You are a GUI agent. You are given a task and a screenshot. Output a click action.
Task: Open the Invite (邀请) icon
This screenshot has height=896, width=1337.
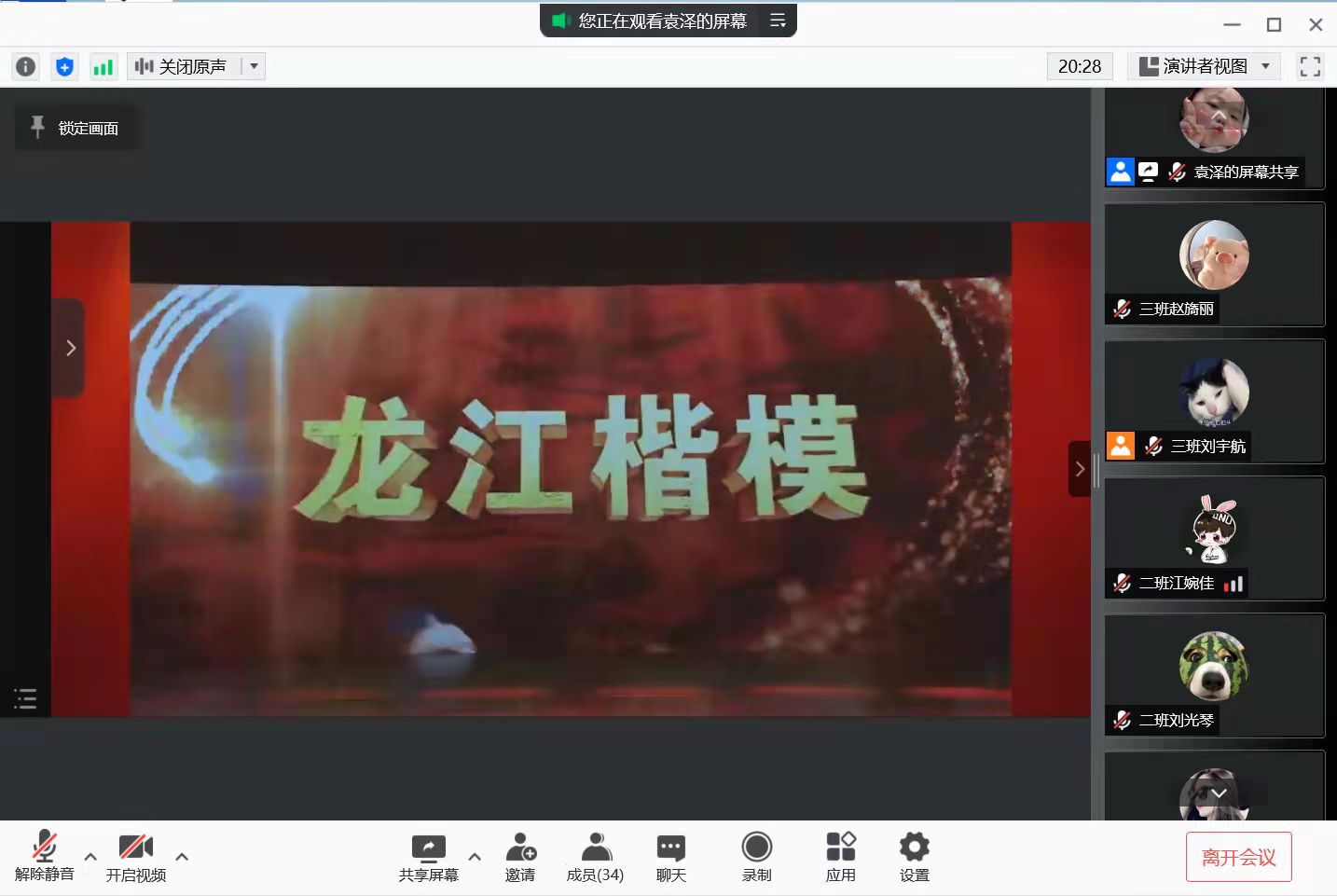point(520,857)
